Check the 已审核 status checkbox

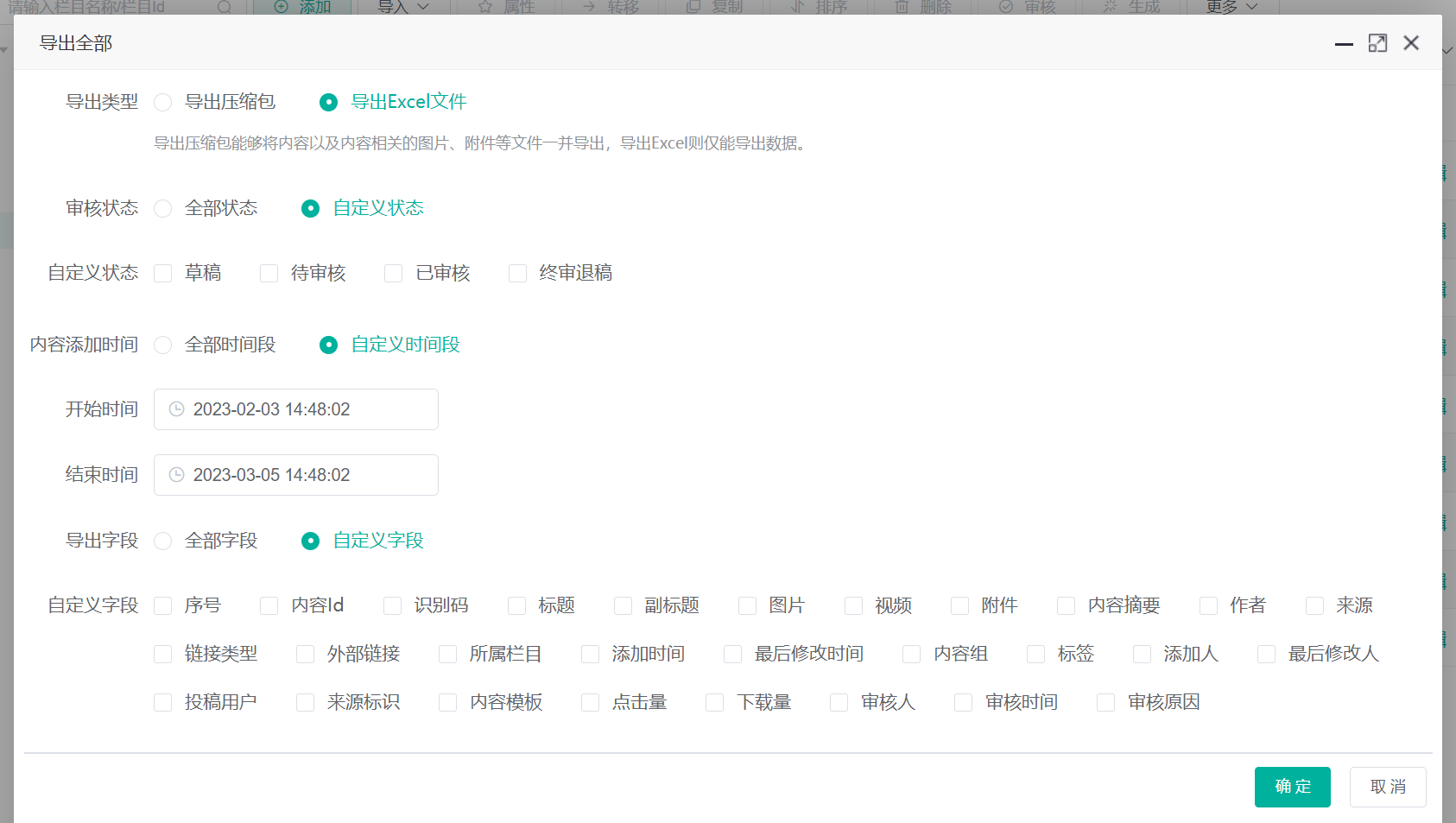pos(393,273)
